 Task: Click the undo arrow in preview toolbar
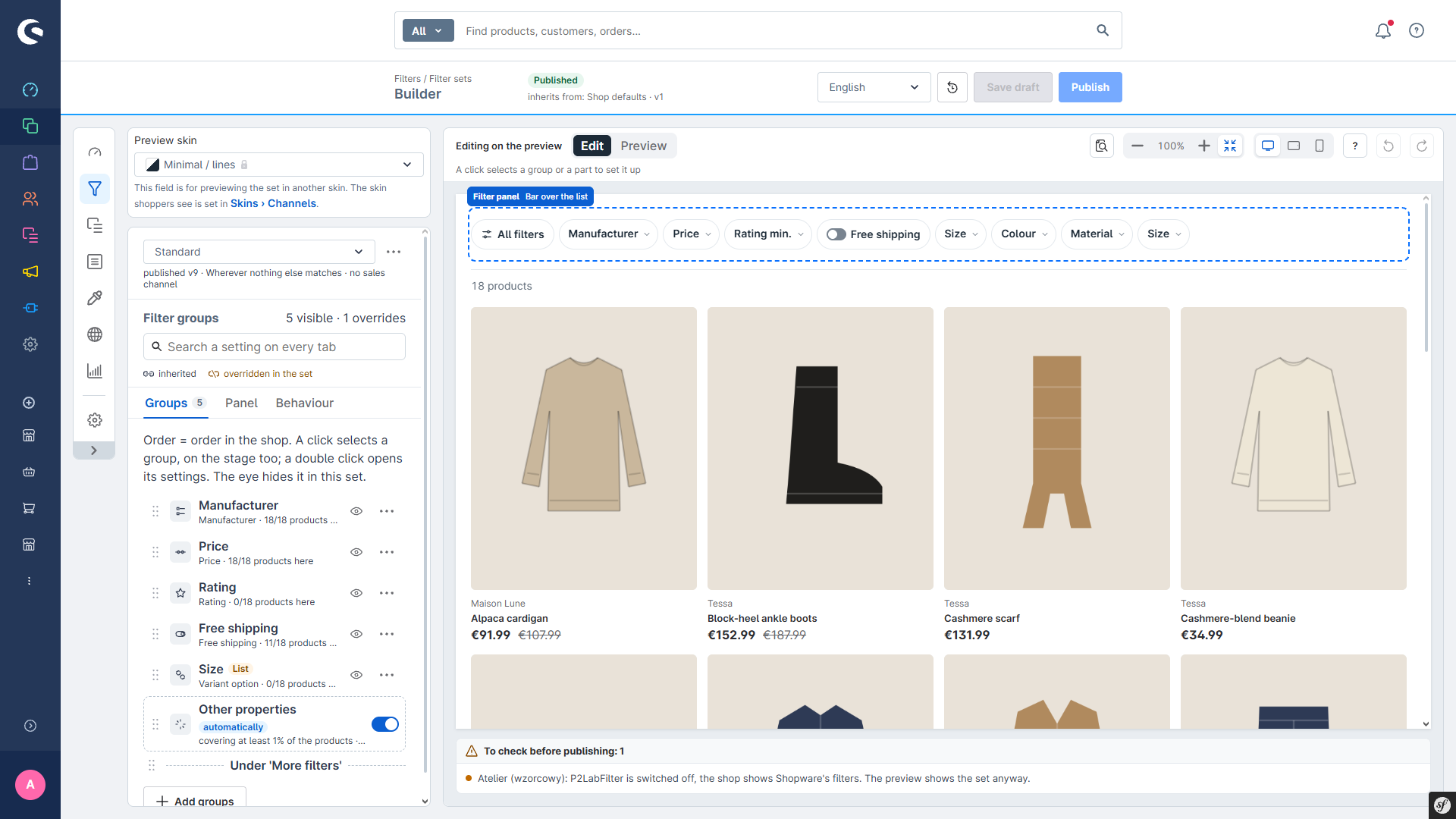[1389, 146]
